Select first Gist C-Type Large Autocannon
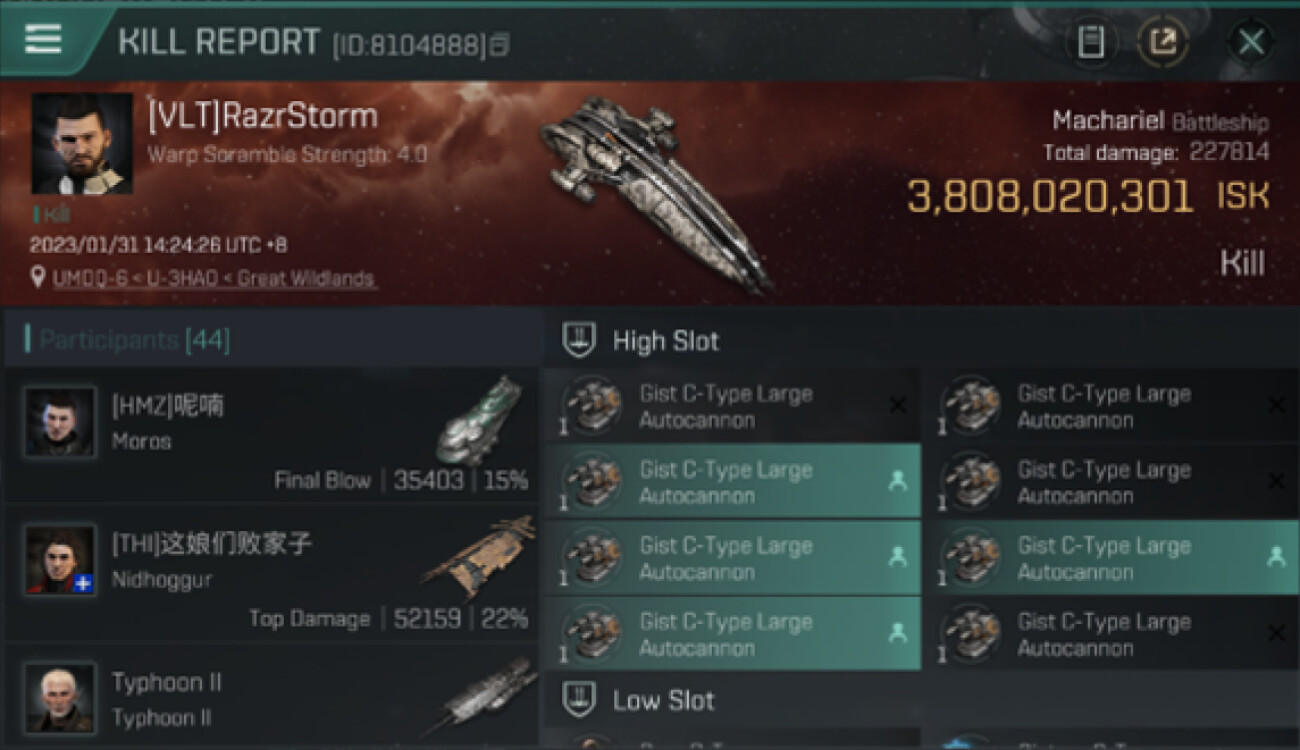This screenshot has width=1300, height=750. [732, 406]
